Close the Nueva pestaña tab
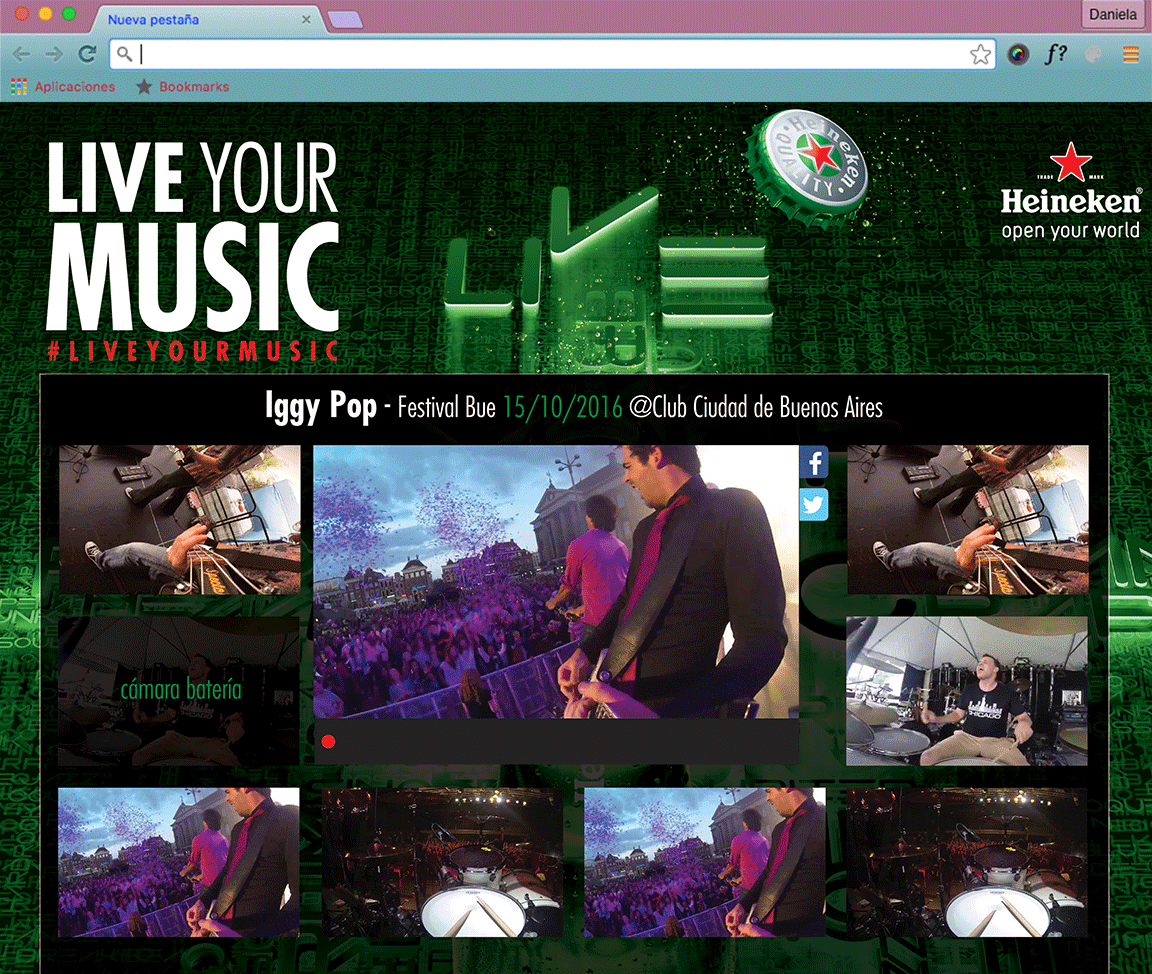1152x974 pixels. [306, 20]
